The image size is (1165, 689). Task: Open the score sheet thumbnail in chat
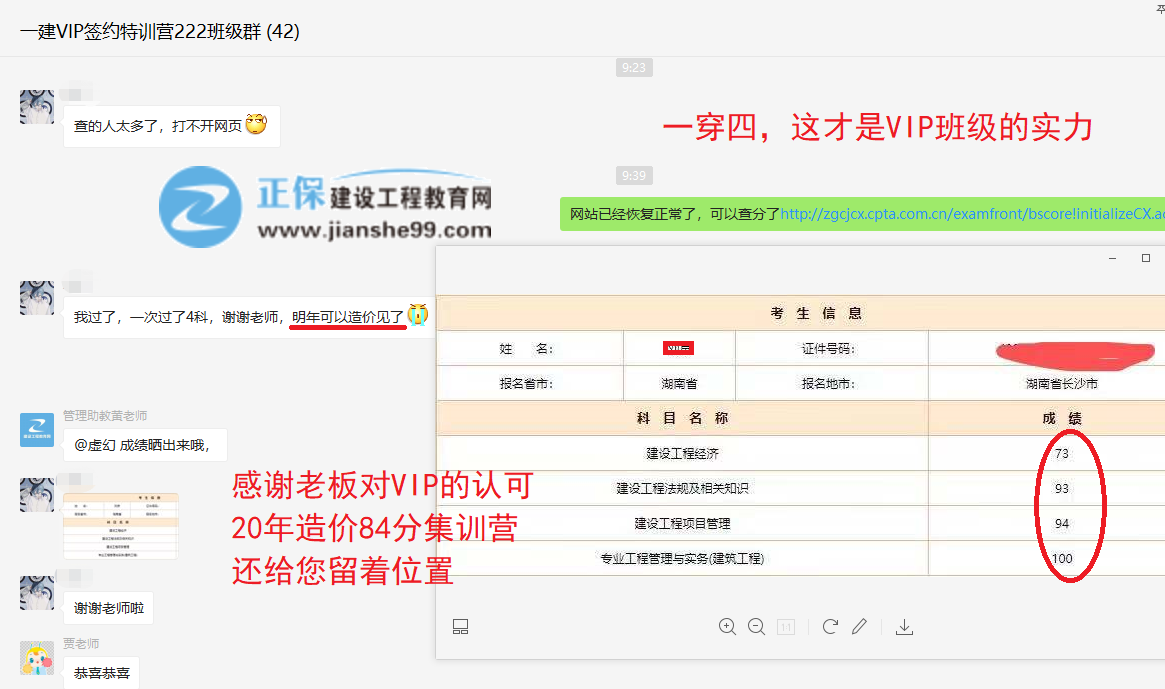pyautogui.click(x=121, y=525)
